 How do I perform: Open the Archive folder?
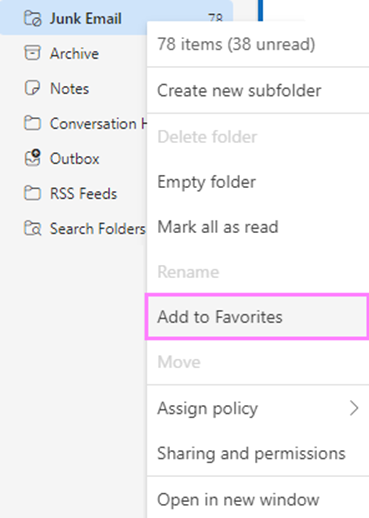[x=73, y=53]
